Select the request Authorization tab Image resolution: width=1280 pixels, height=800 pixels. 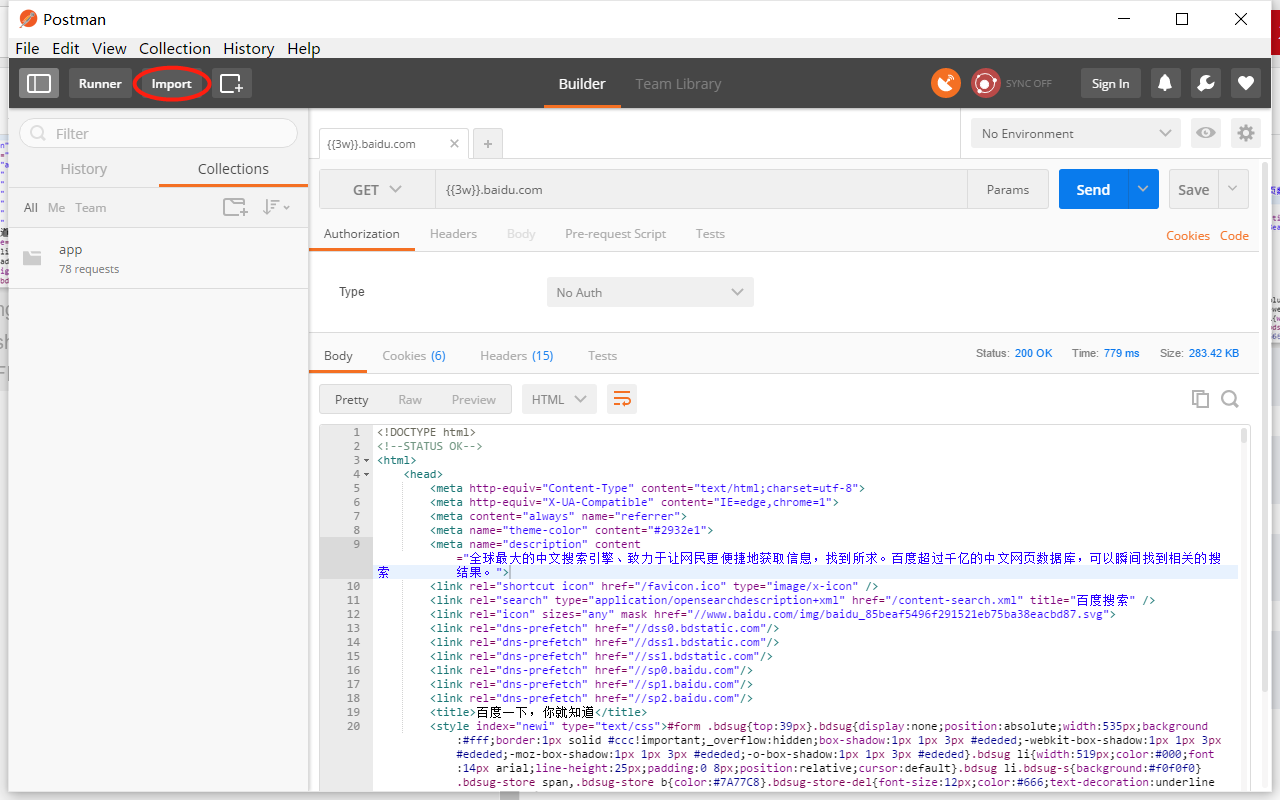point(362,233)
